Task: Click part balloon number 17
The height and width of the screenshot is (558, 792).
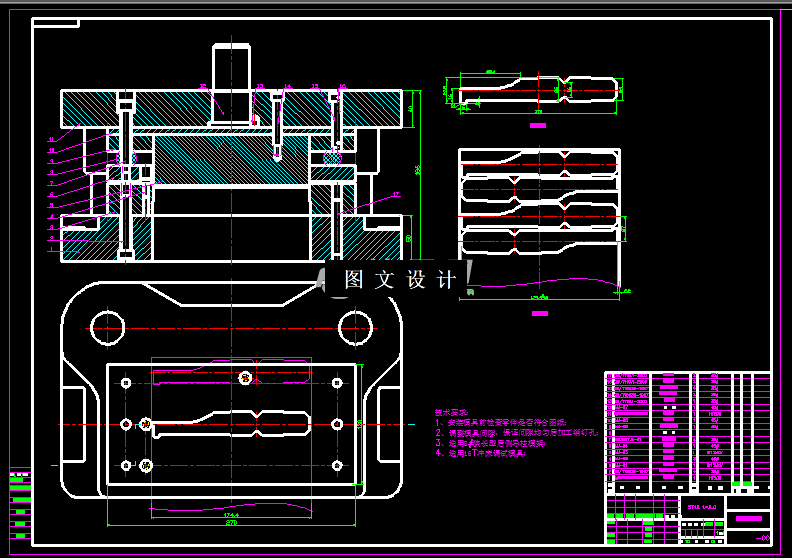Action: 396,194
